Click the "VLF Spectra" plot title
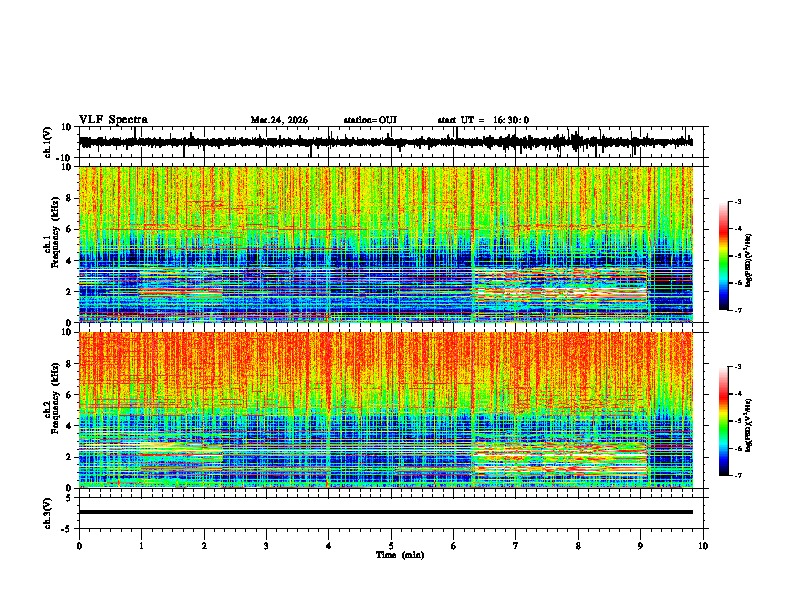The height and width of the screenshot is (612, 792). 113,120
